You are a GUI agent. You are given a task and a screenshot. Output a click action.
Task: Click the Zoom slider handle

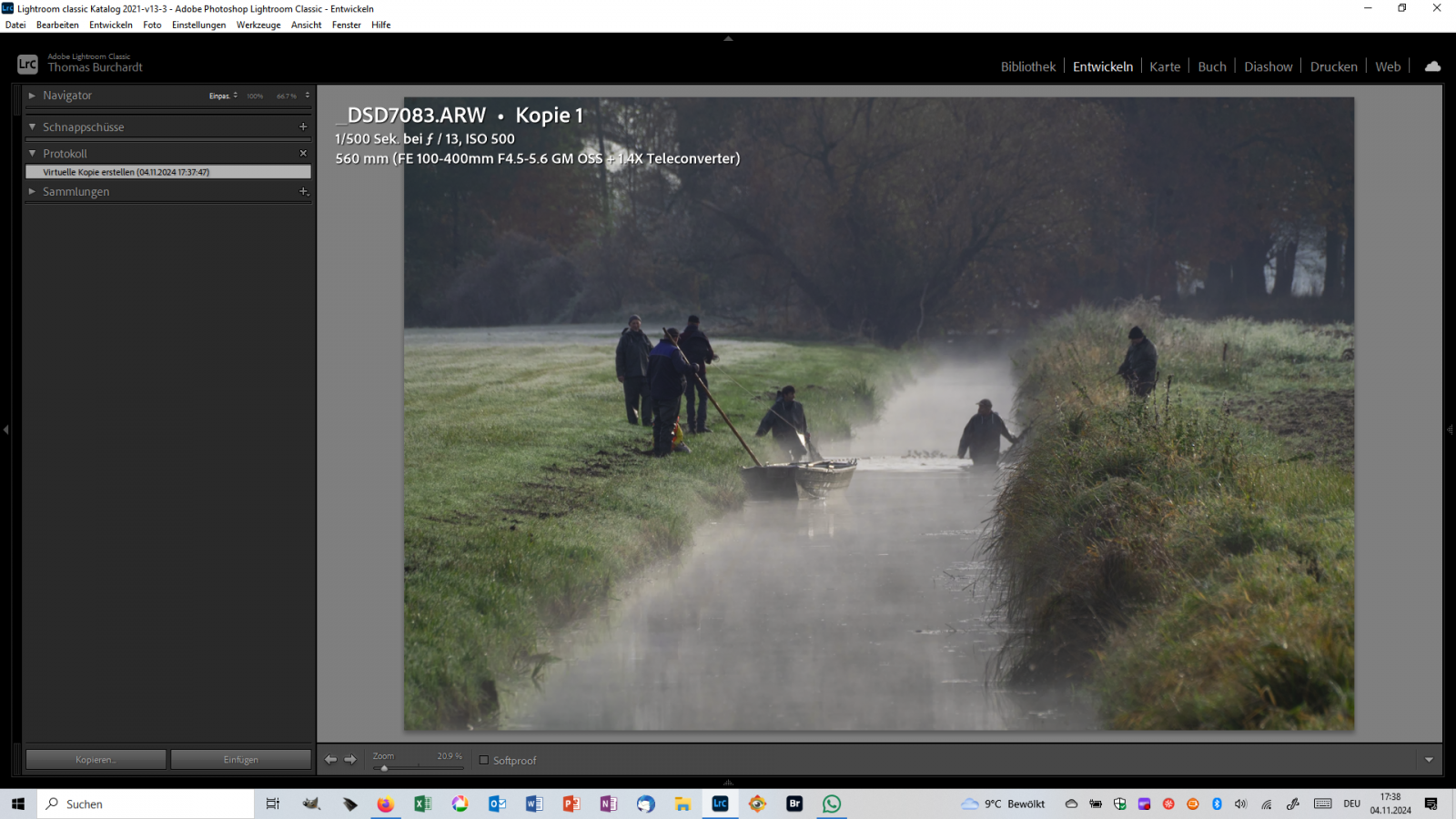384,768
